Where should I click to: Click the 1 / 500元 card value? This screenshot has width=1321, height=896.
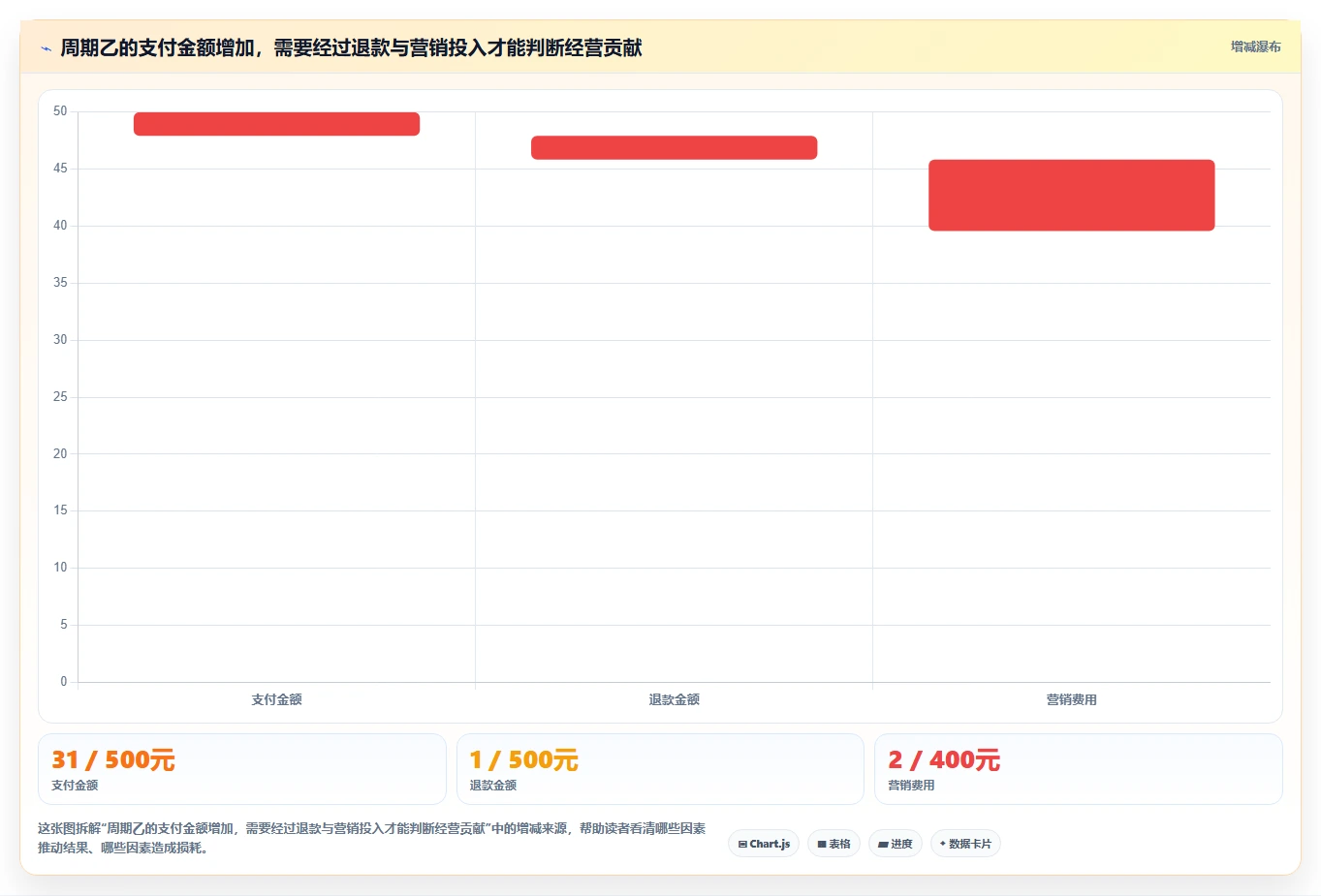pyautogui.click(x=523, y=760)
